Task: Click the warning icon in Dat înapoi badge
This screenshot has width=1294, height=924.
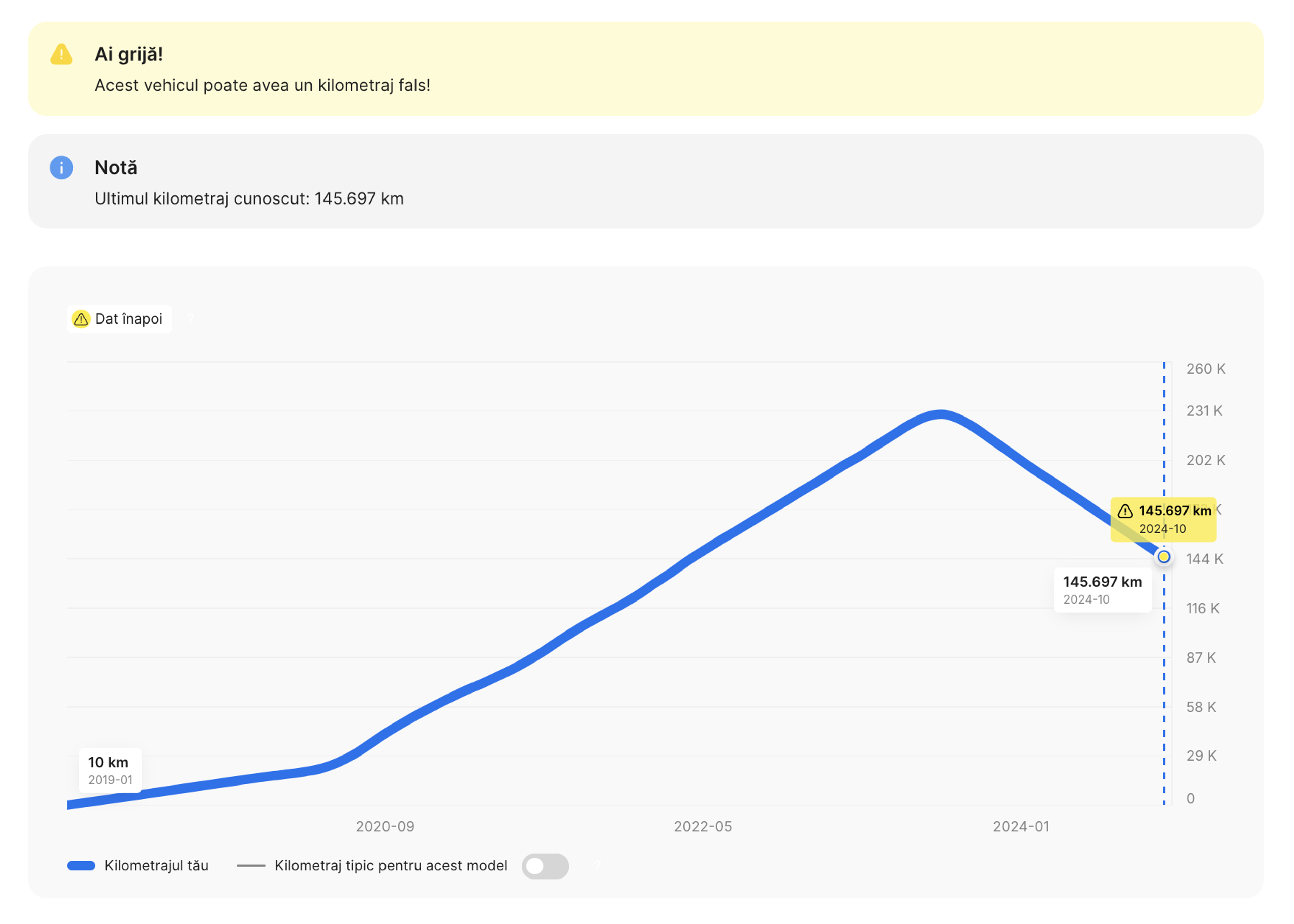Action: pos(81,319)
